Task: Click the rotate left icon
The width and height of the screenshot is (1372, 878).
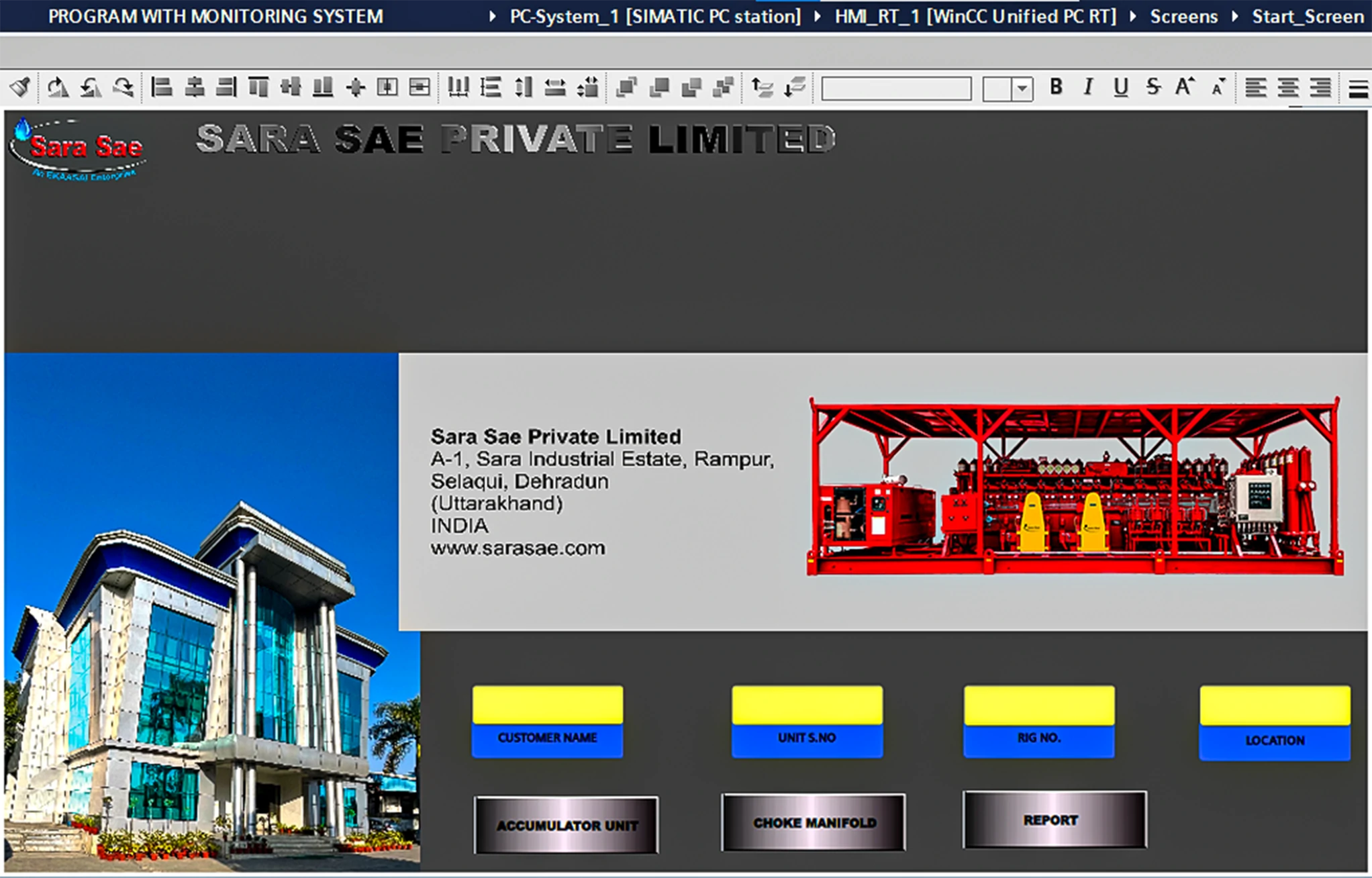Action: pos(91,87)
